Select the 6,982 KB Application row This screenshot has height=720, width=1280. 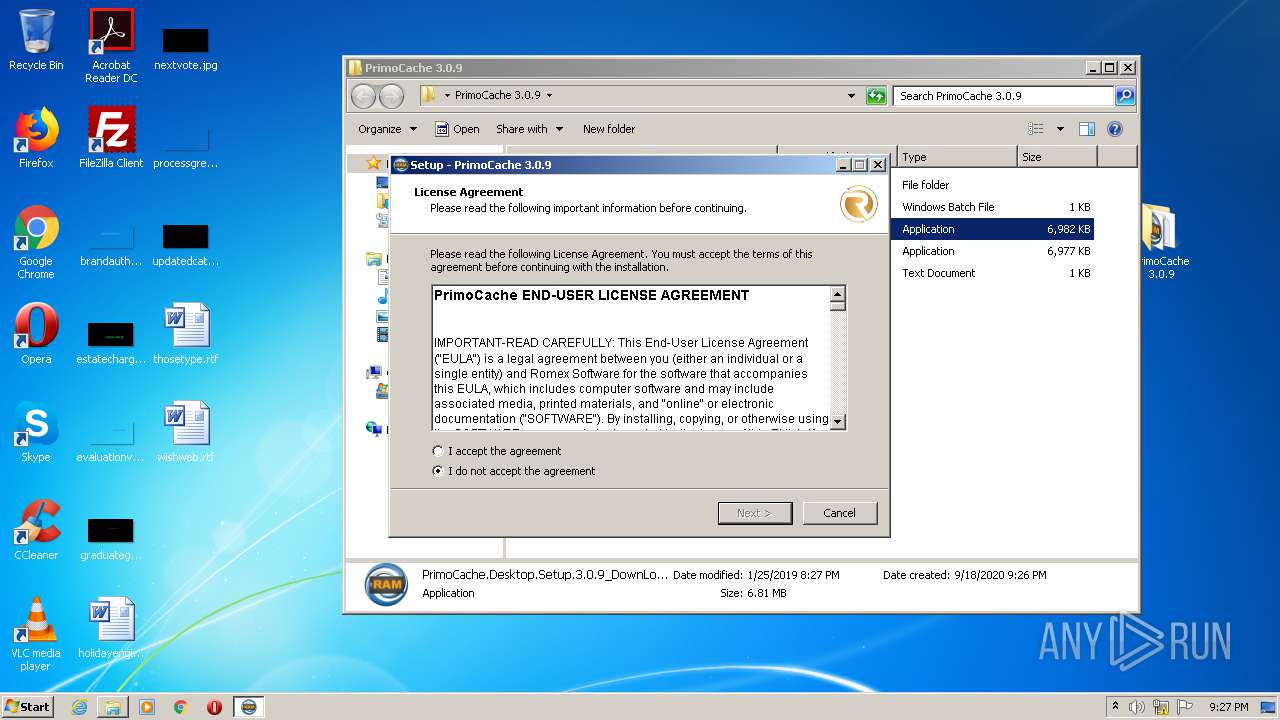click(992, 229)
